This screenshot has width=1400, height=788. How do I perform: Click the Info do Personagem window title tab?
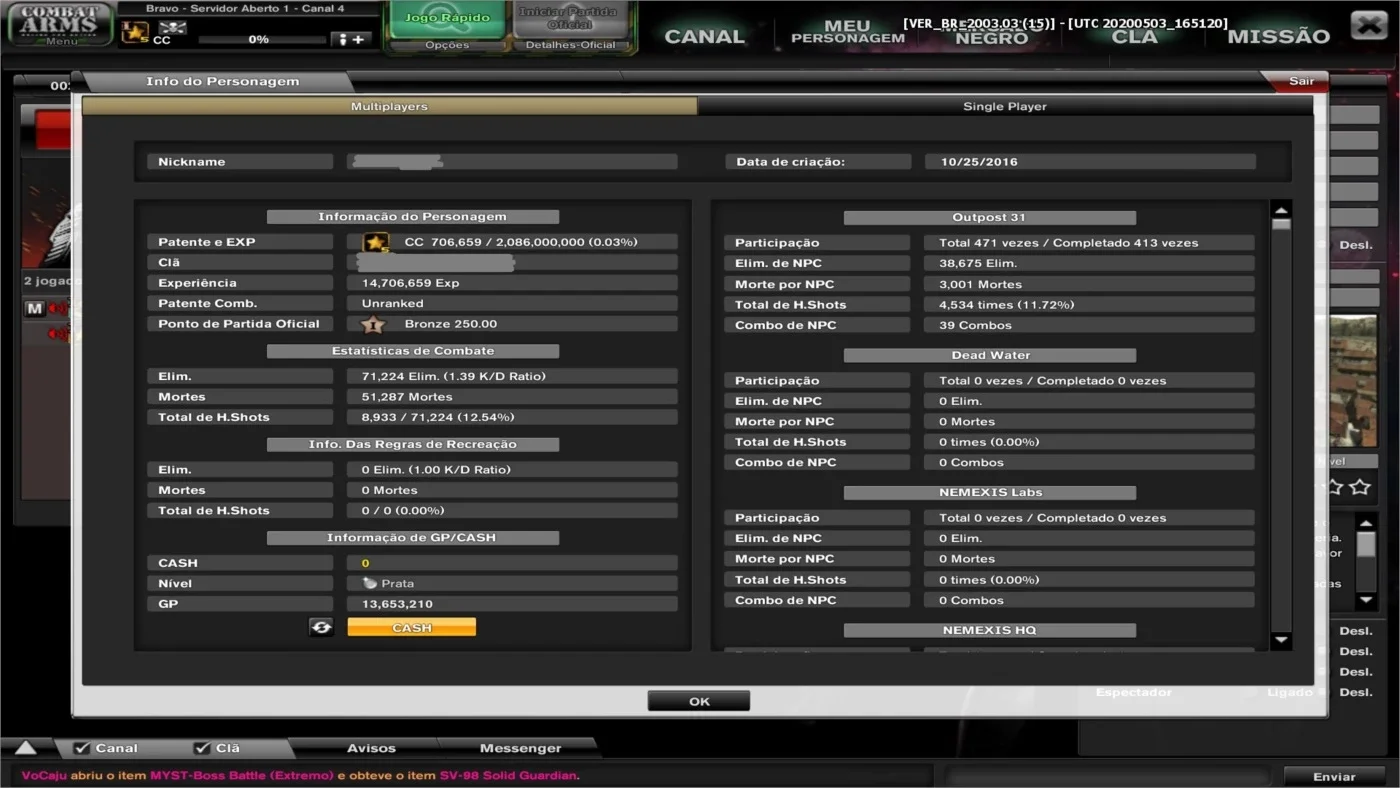coord(222,81)
